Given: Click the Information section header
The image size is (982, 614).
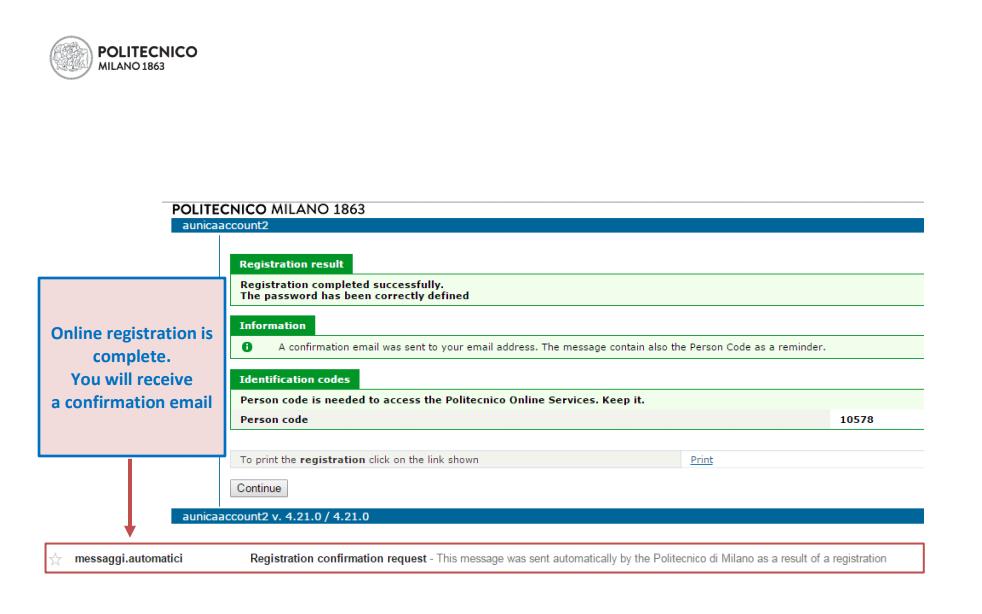Looking at the screenshot, I should click(272, 326).
